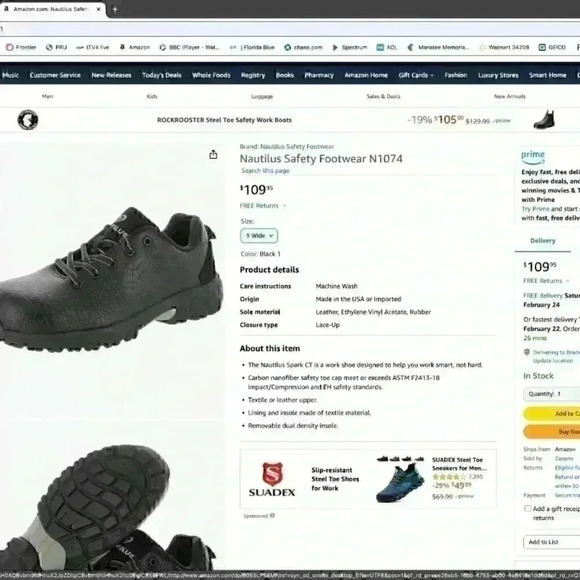The width and height of the screenshot is (580, 580).
Task: Click the ROCKROOSTER black boot thumbnail
Action: (544, 120)
